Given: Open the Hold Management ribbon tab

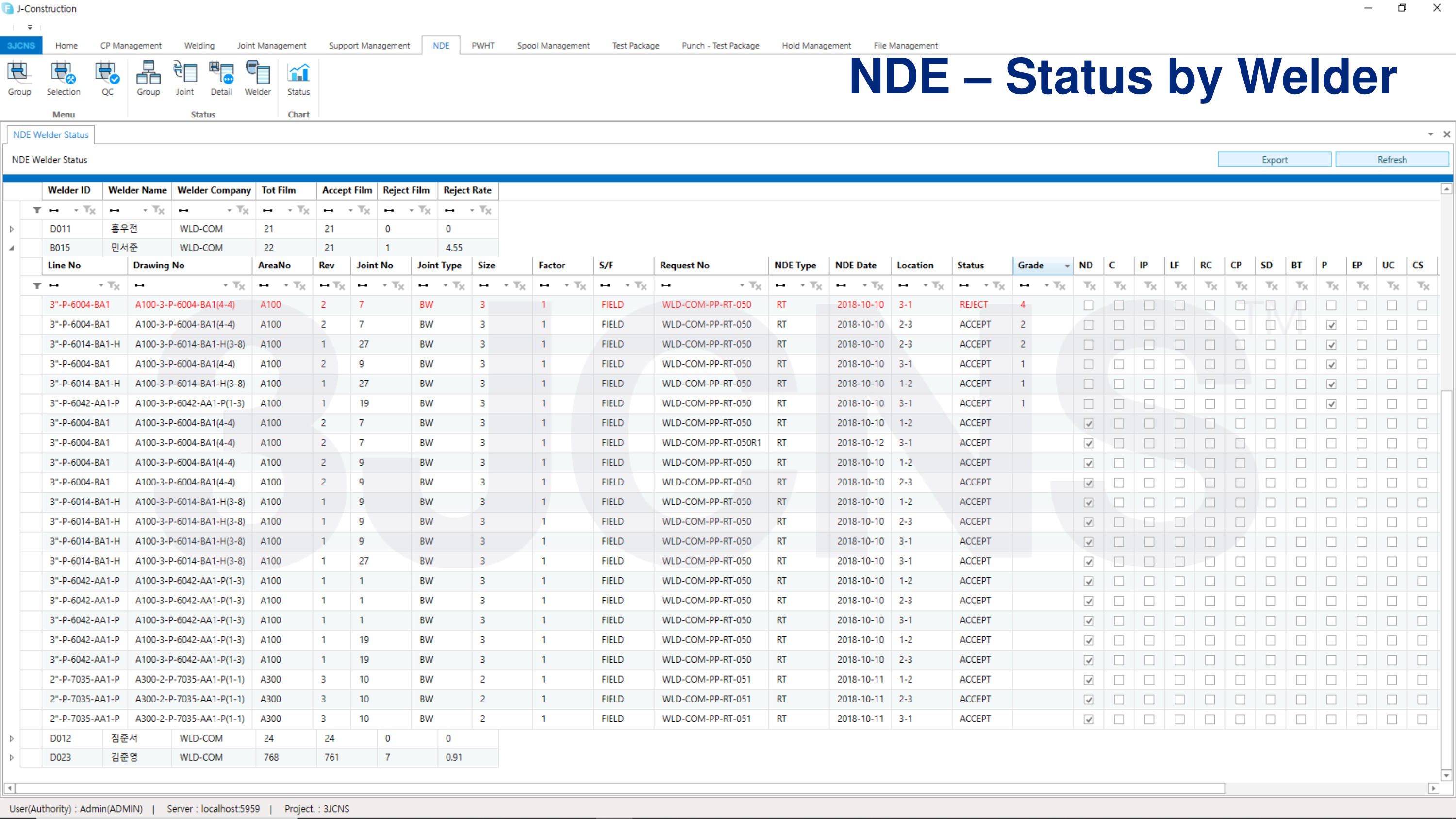Looking at the screenshot, I should (816, 45).
